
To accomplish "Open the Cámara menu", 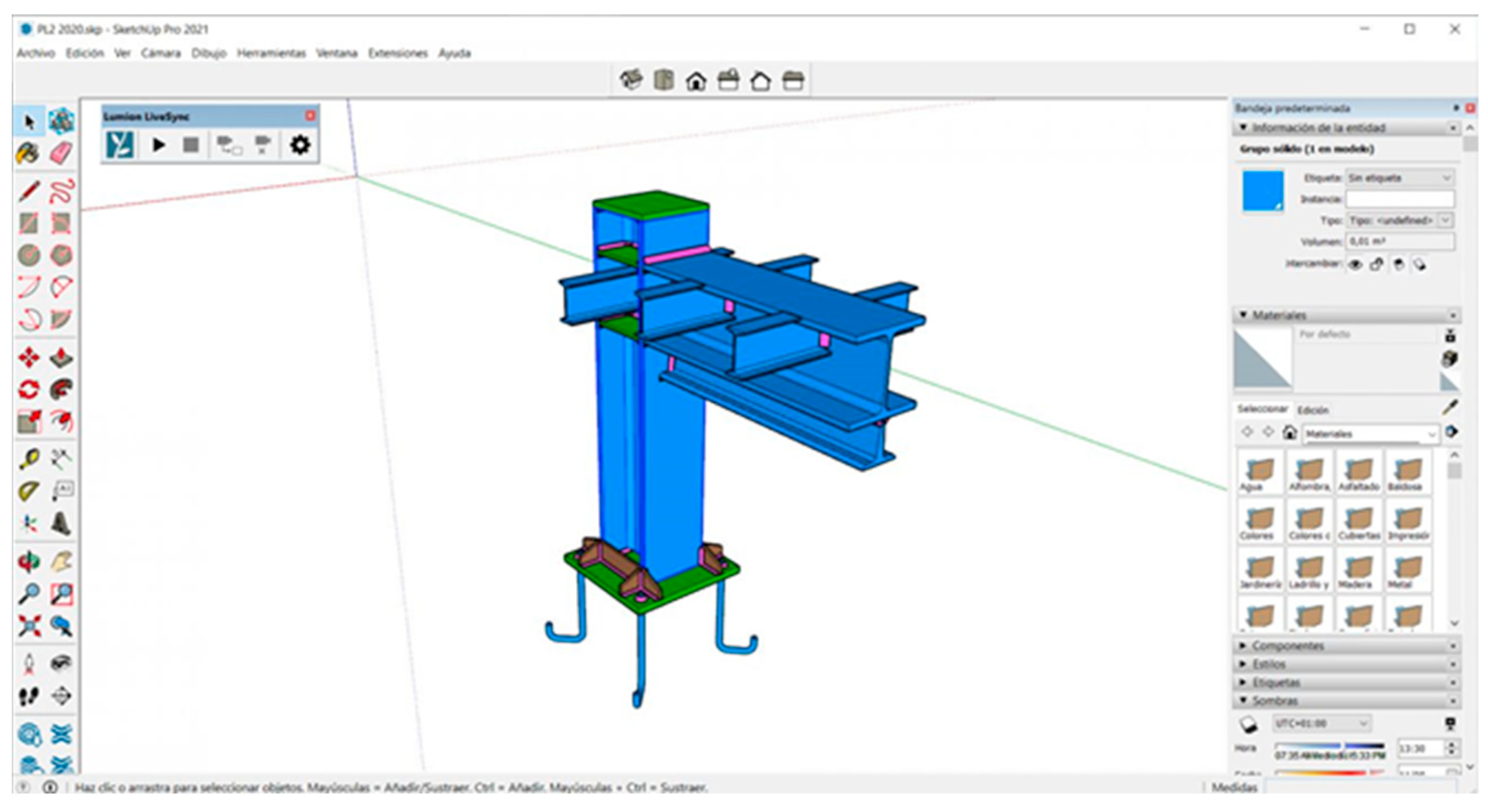I will 160,53.
